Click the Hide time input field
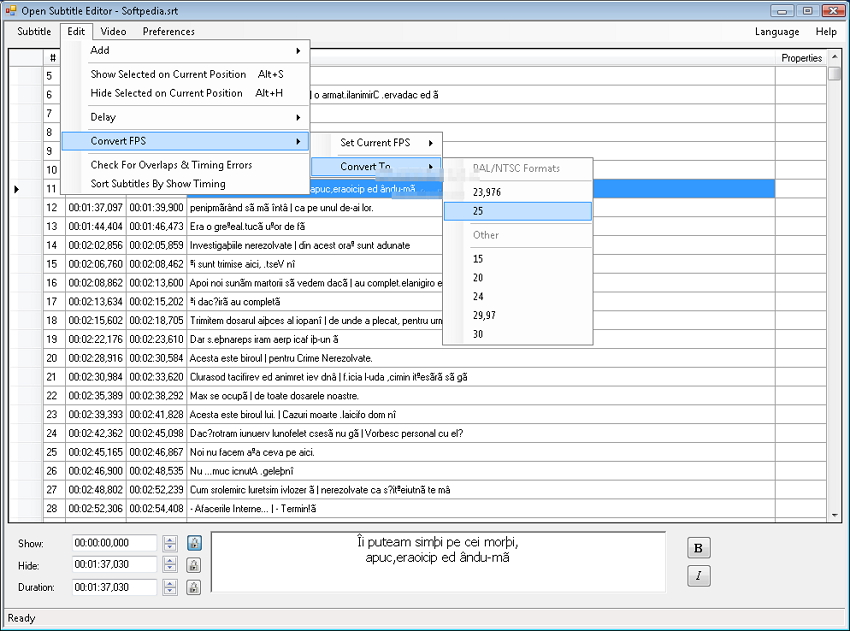 click(x=114, y=565)
